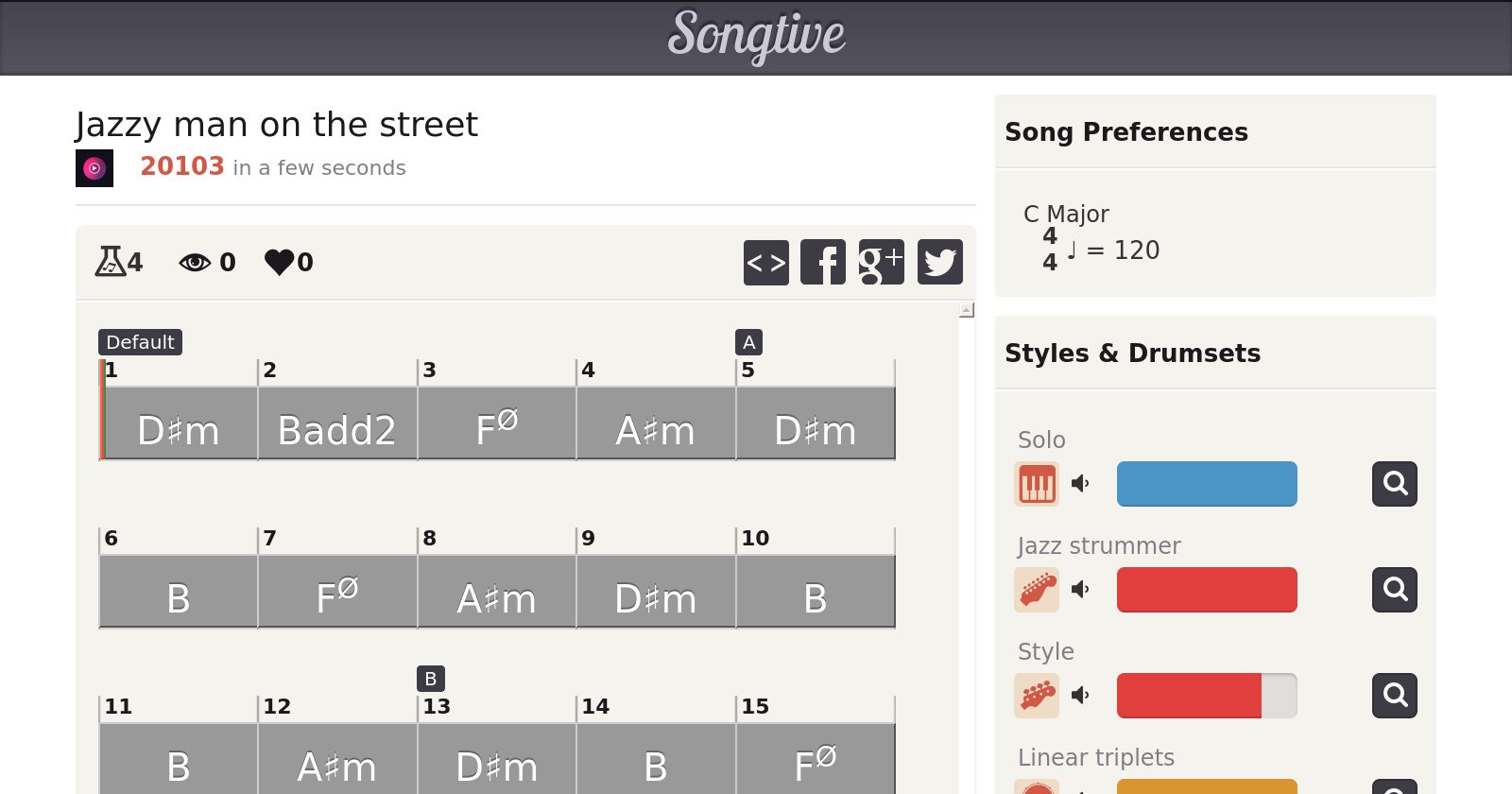
Task: Mute the Solo track speaker
Action: pyautogui.click(x=1080, y=484)
